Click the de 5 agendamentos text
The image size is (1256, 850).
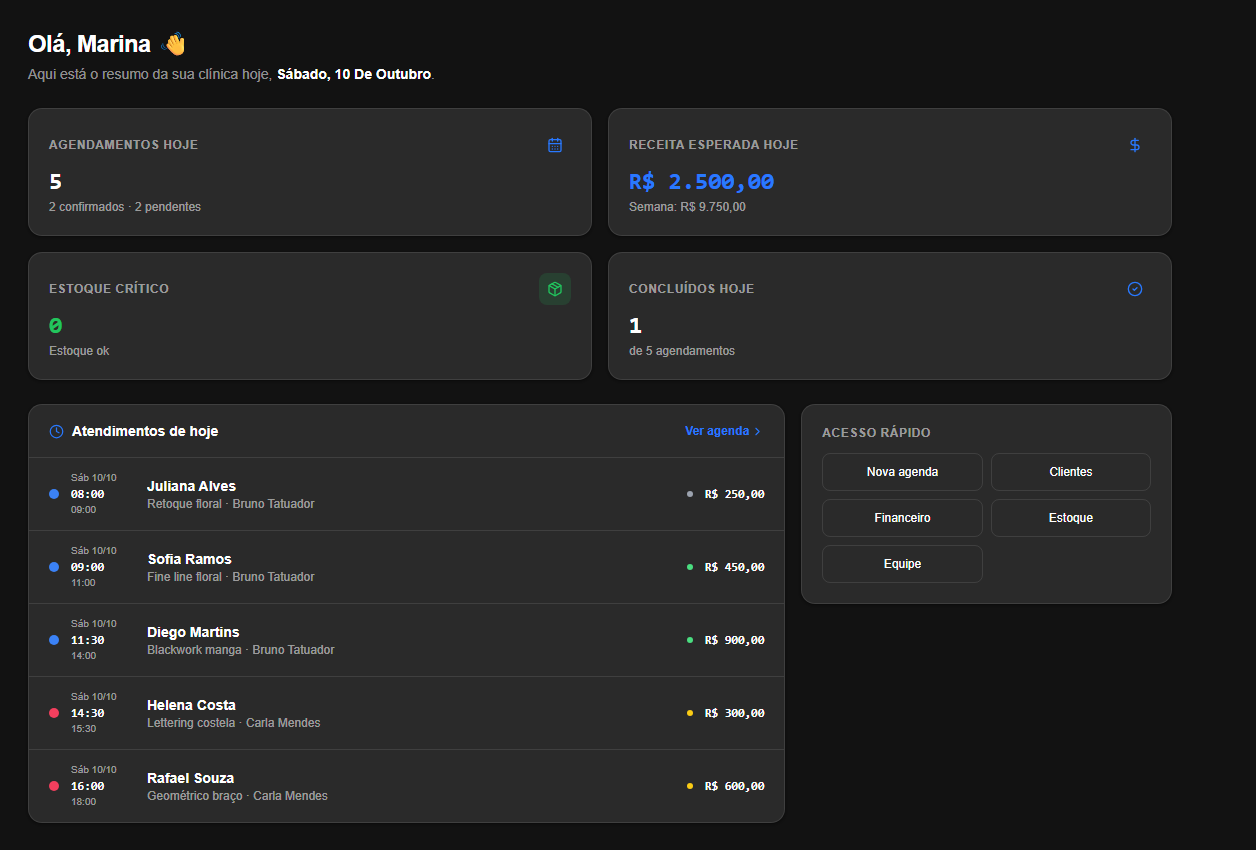pos(682,351)
